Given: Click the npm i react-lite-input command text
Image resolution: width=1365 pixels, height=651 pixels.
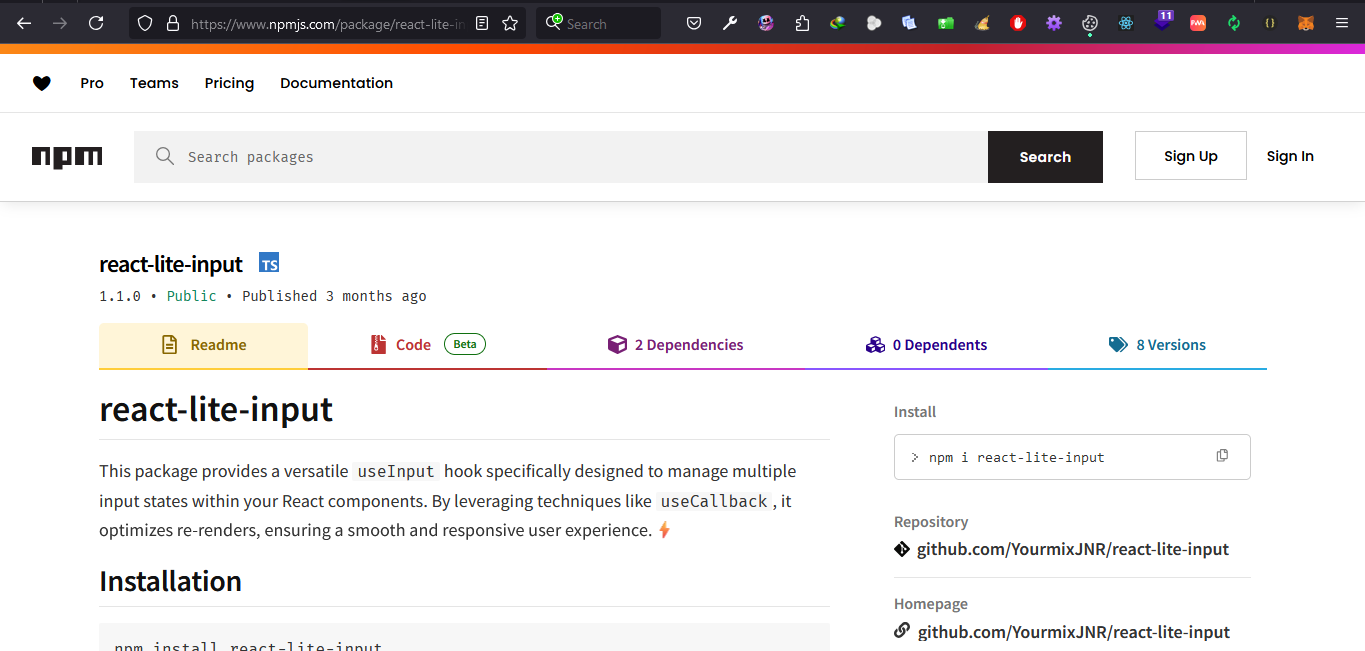Looking at the screenshot, I should point(1016,457).
